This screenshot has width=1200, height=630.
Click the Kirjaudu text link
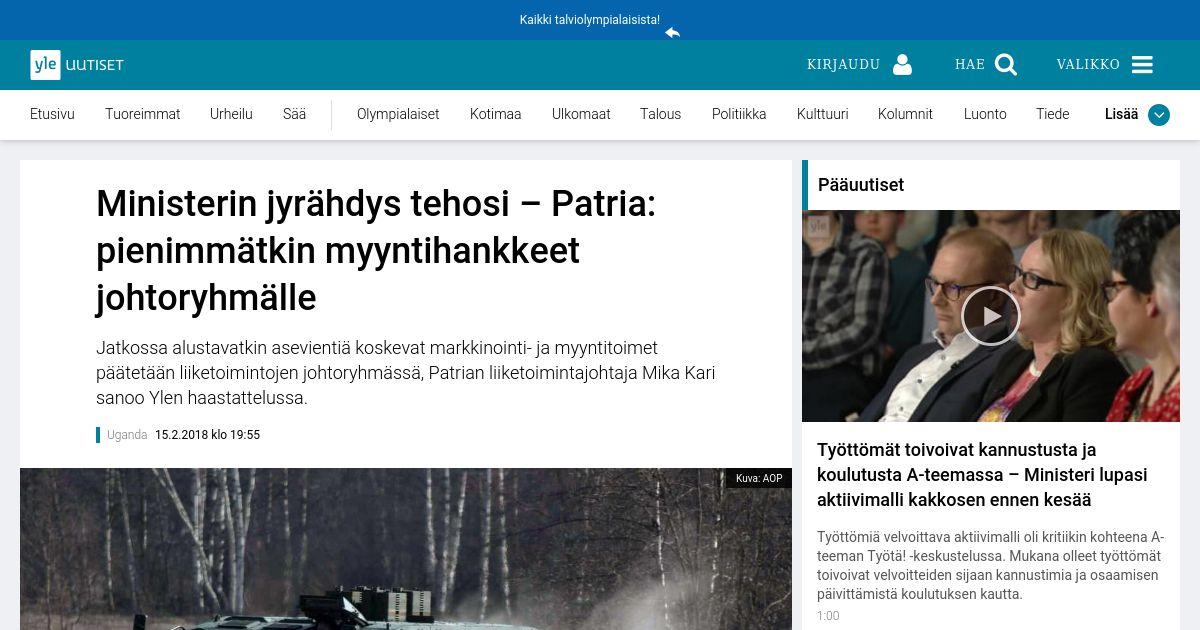pos(843,65)
